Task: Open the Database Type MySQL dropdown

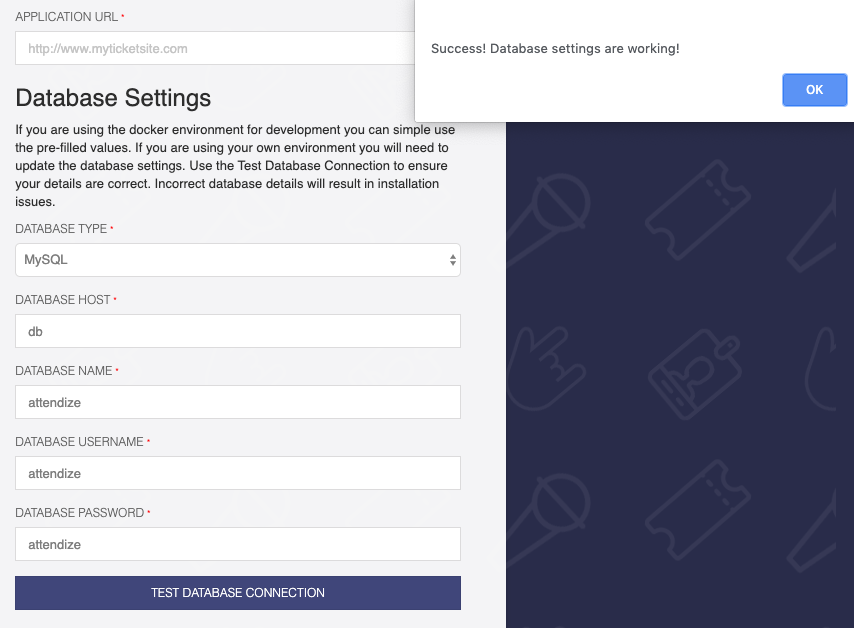Action: pos(237,260)
